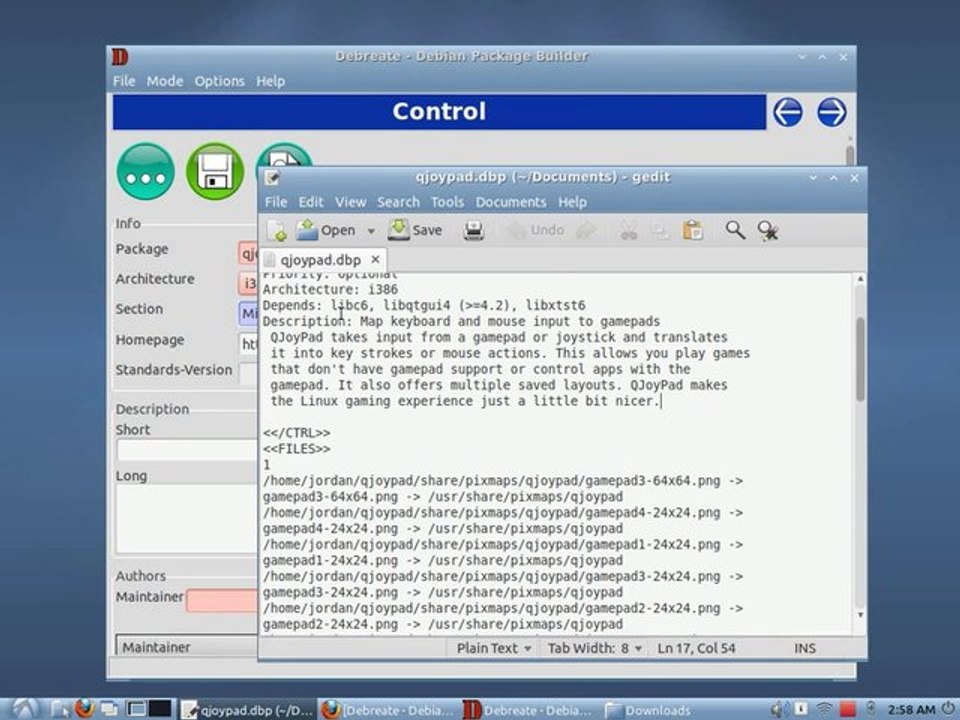
Task: Go to next page with Debreate right arrow
Action: (x=832, y=112)
